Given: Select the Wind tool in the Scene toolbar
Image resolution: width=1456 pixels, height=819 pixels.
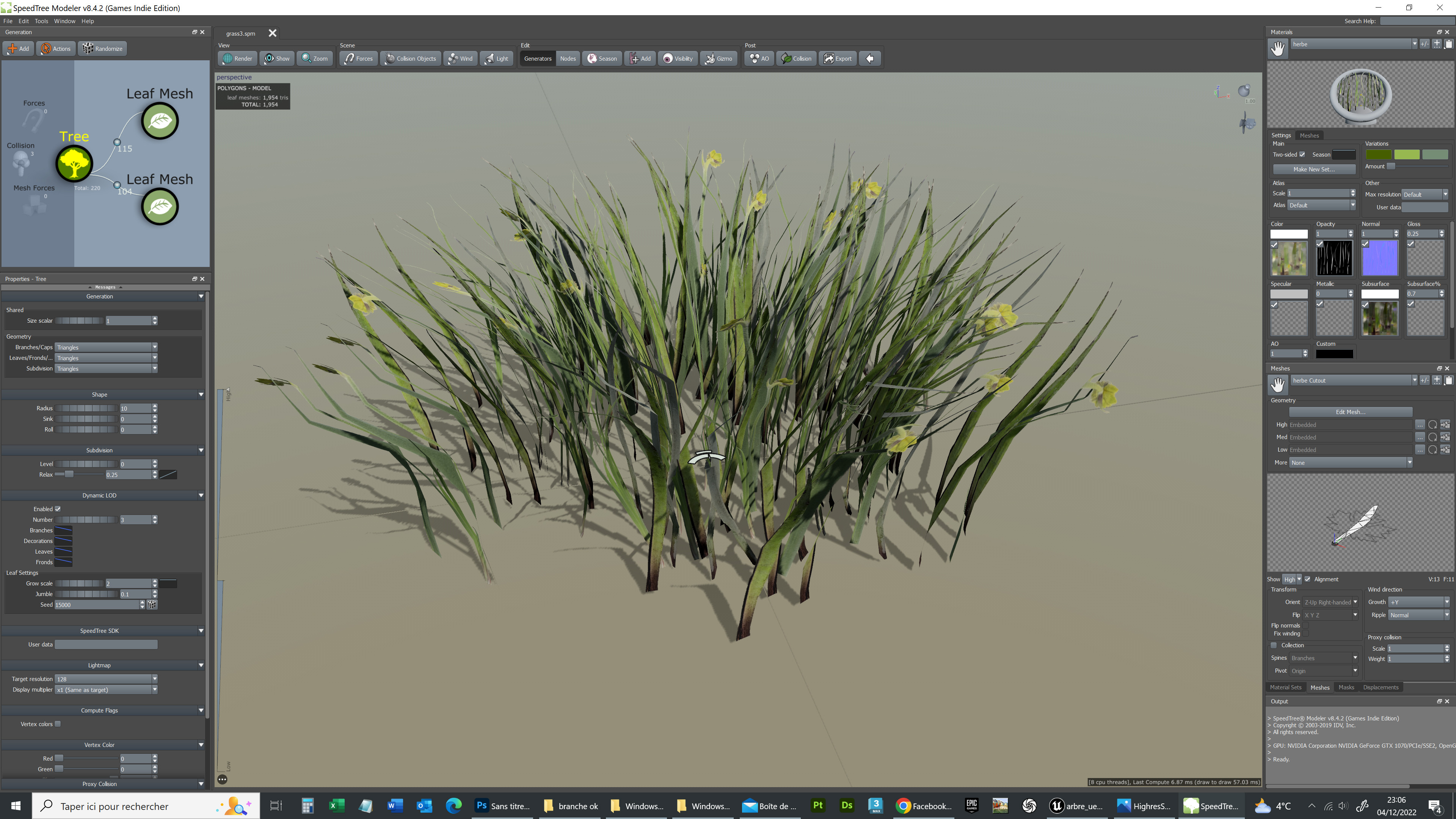Looking at the screenshot, I should 460,58.
